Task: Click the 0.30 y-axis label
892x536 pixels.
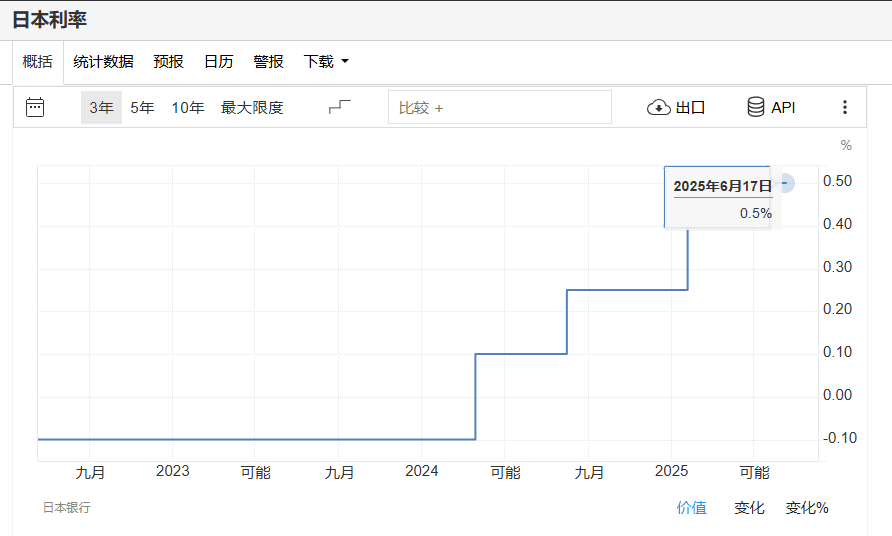Action: tap(837, 267)
